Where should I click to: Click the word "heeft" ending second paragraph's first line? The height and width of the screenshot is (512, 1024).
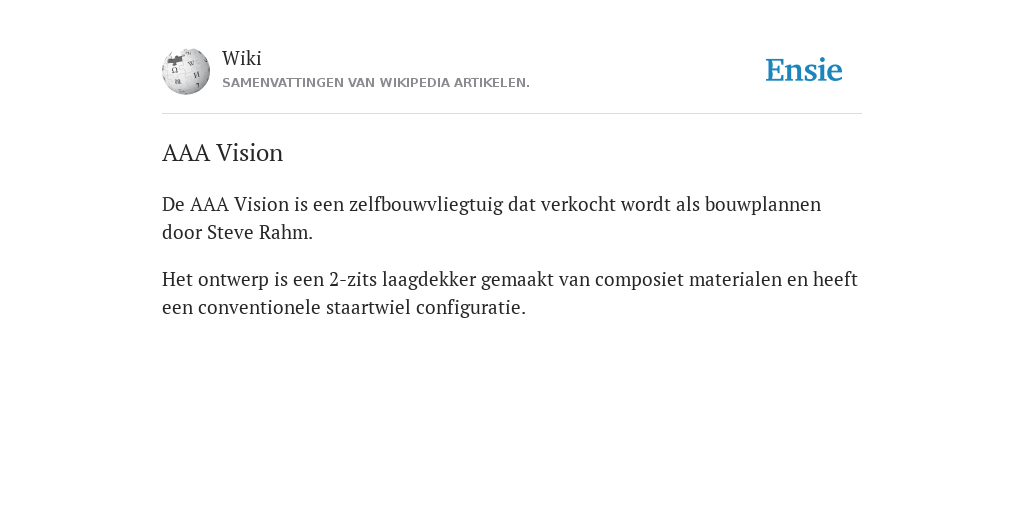click(x=835, y=280)
